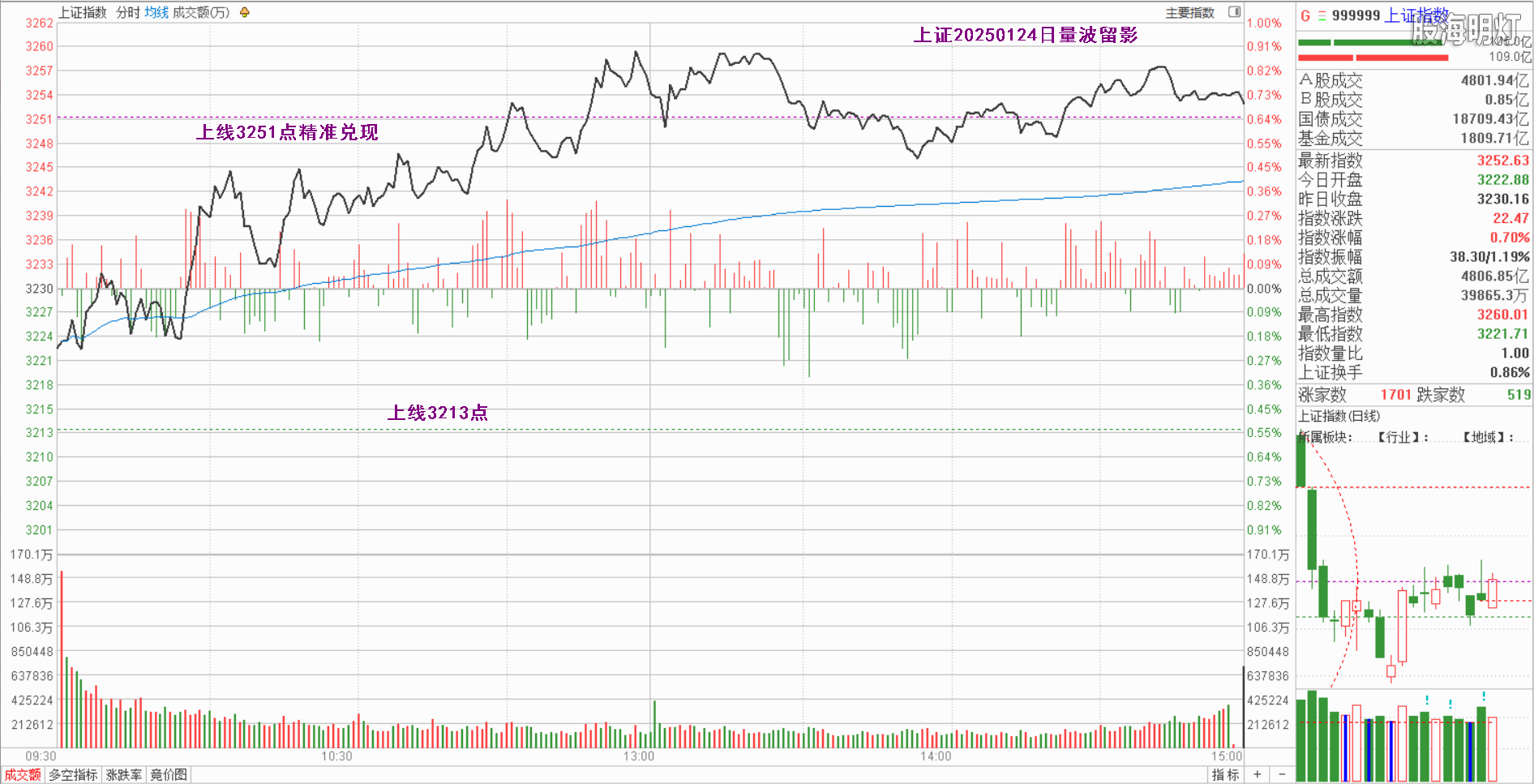
Task: Click the declining count 519
Action: tap(1519, 395)
